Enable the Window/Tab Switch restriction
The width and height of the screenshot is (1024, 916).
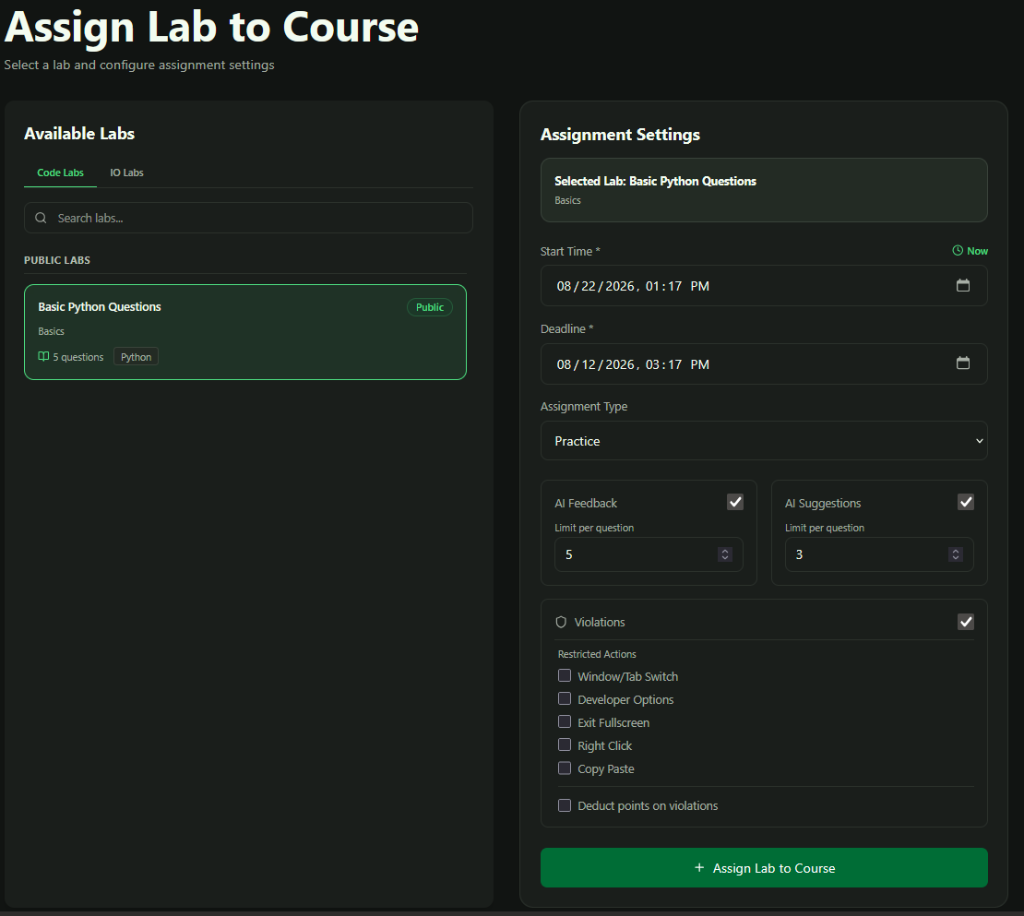(x=564, y=676)
